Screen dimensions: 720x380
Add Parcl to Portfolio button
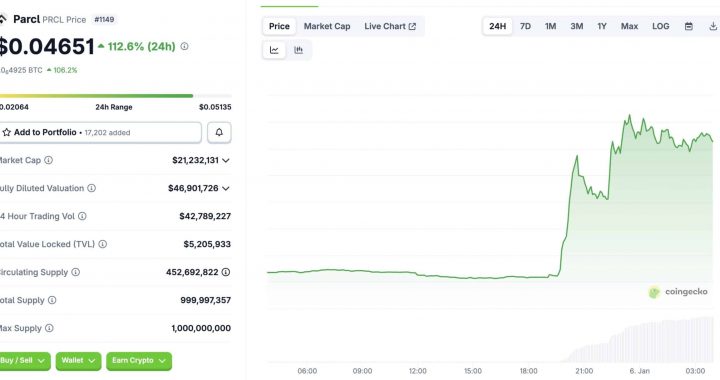coord(101,132)
